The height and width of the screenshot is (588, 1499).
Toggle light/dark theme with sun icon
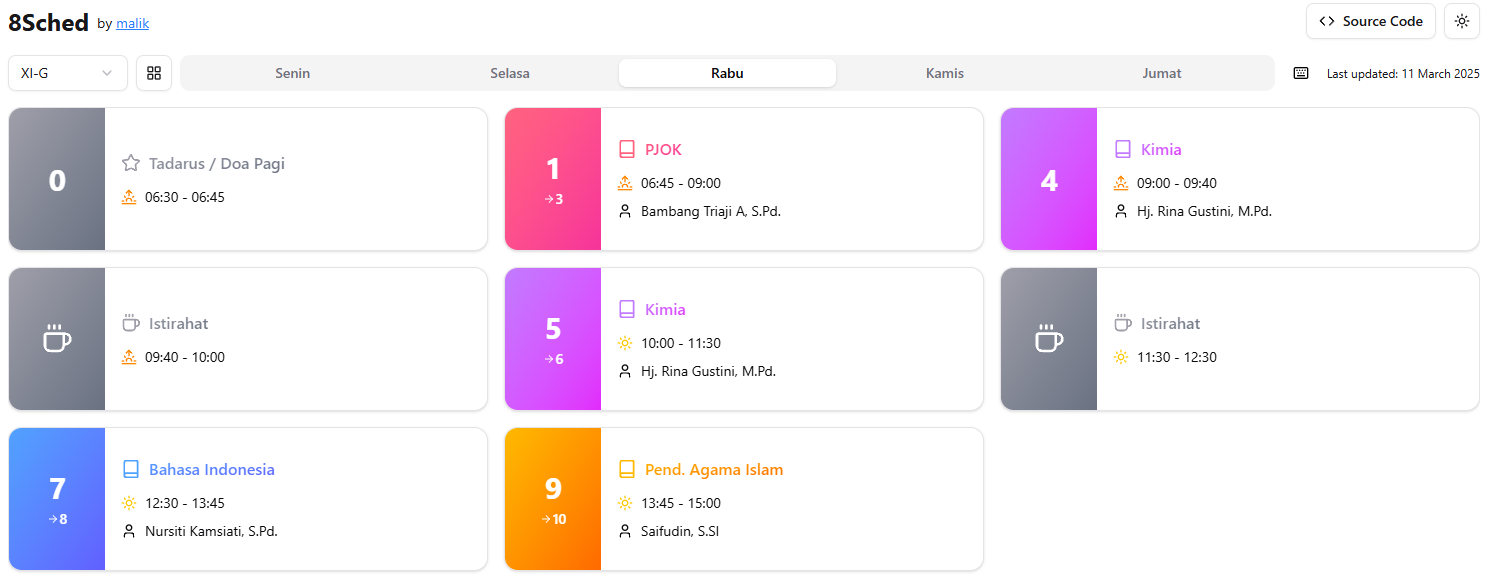(x=1461, y=20)
